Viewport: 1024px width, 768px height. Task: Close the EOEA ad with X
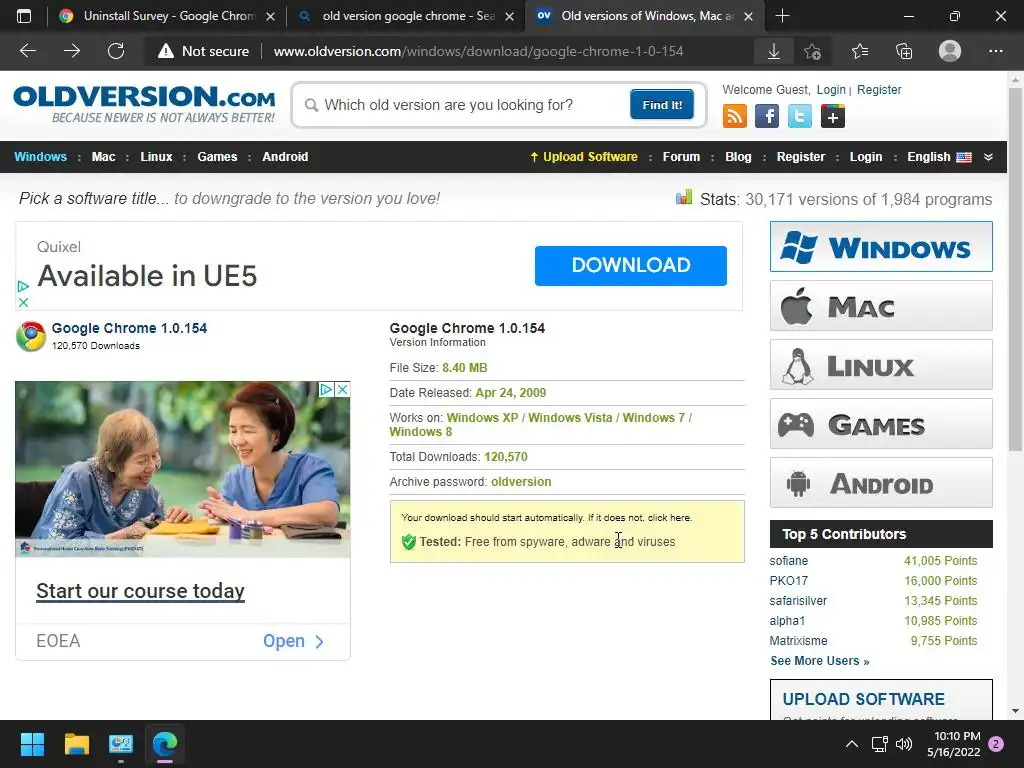point(342,390)
